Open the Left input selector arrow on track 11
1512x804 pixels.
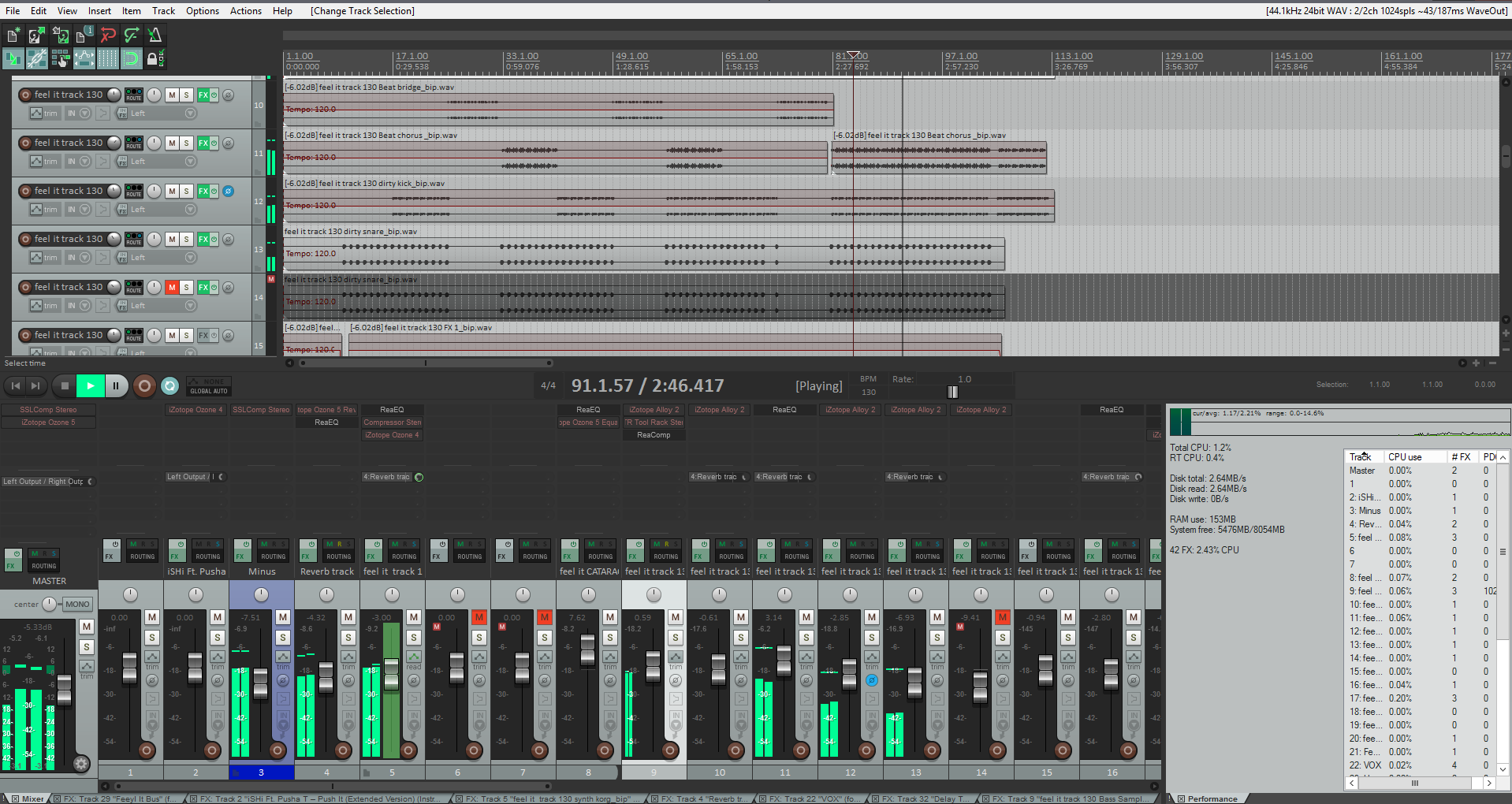point(190,162)
